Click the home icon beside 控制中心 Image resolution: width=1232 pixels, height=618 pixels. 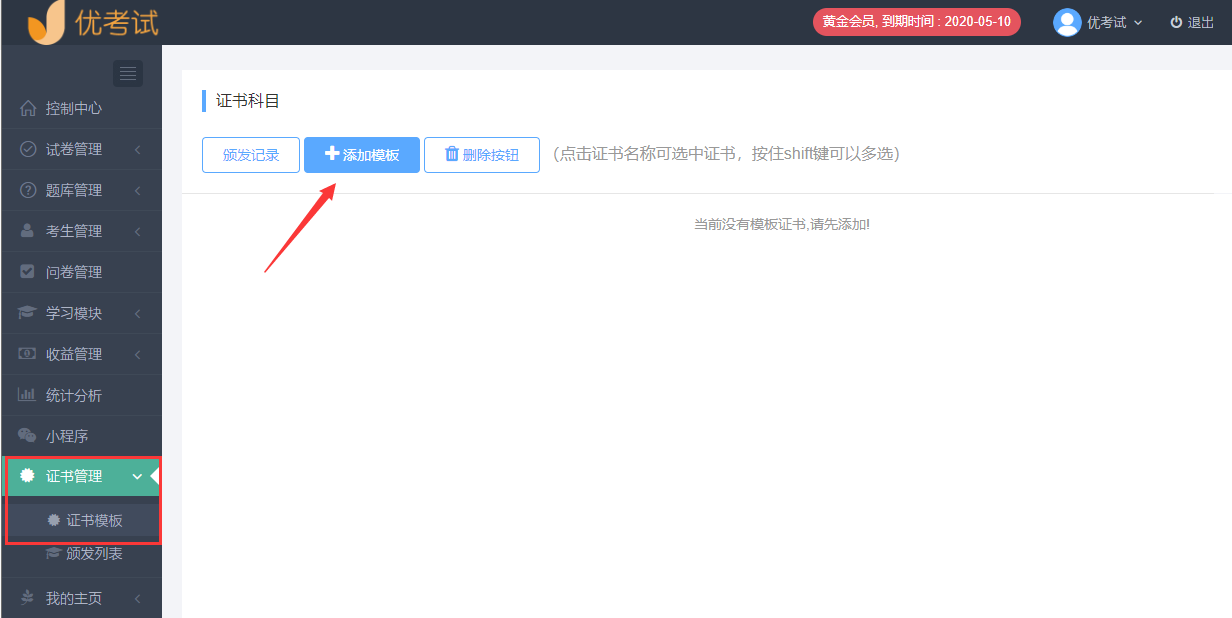tap(28, 108)
